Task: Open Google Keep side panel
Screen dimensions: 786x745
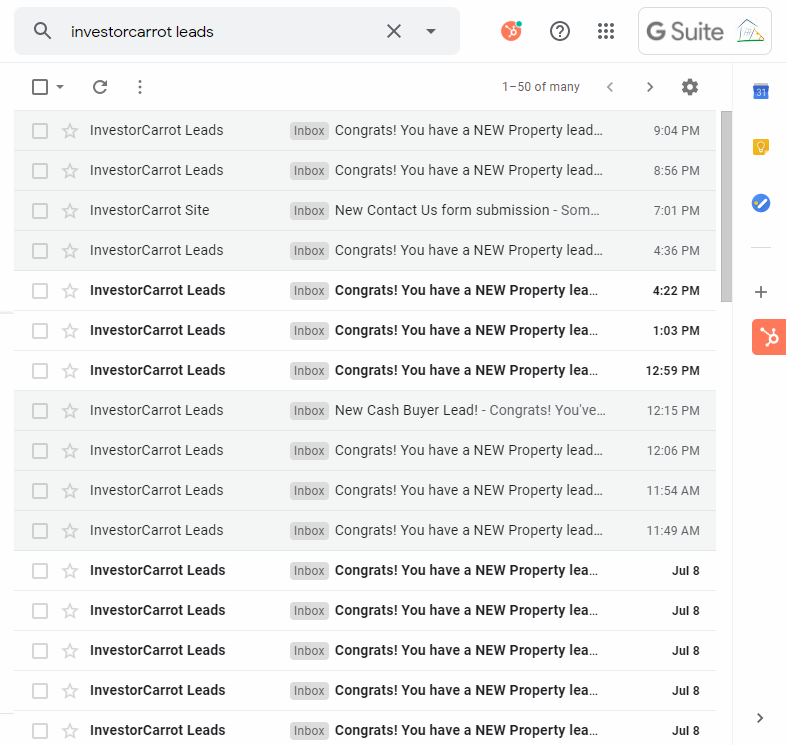Action: (760, 147)
